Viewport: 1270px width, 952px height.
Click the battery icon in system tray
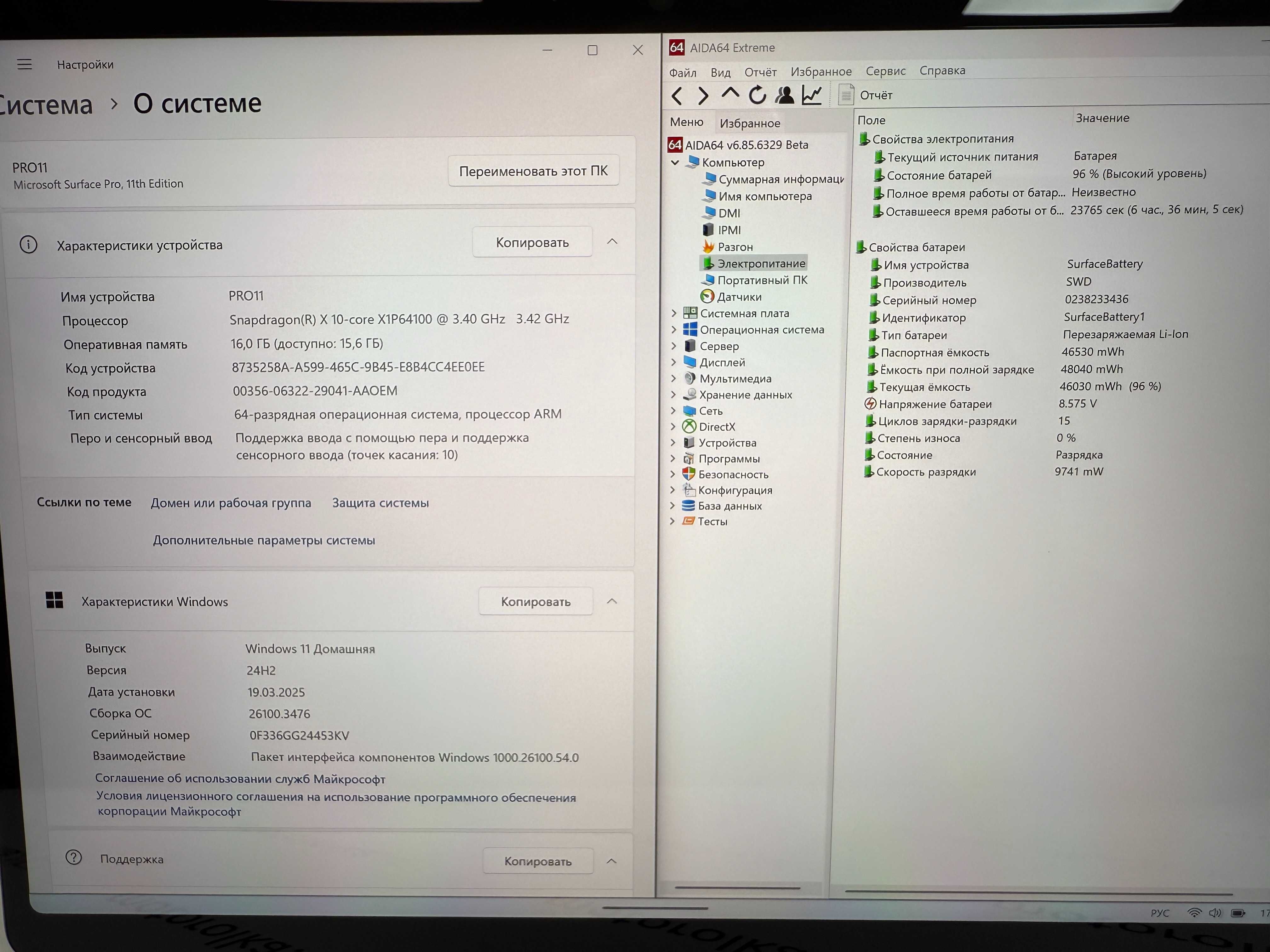pyautogui.click(x=1238, y=913)
